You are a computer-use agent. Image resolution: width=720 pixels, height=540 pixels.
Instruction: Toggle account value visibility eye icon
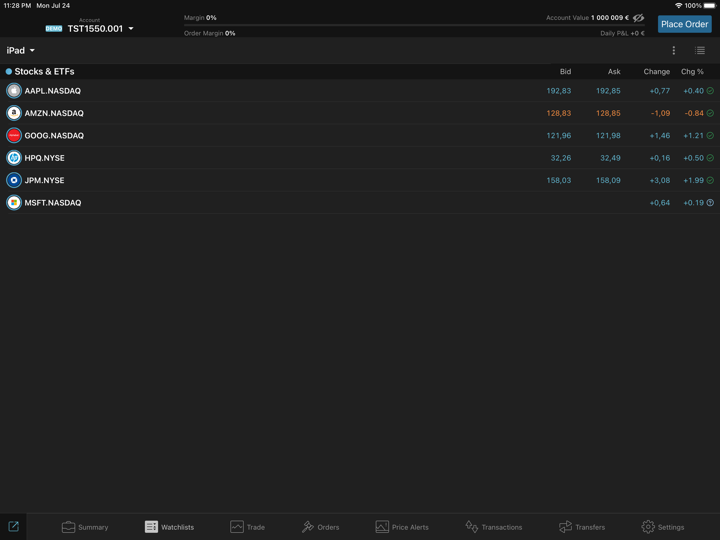638,18
